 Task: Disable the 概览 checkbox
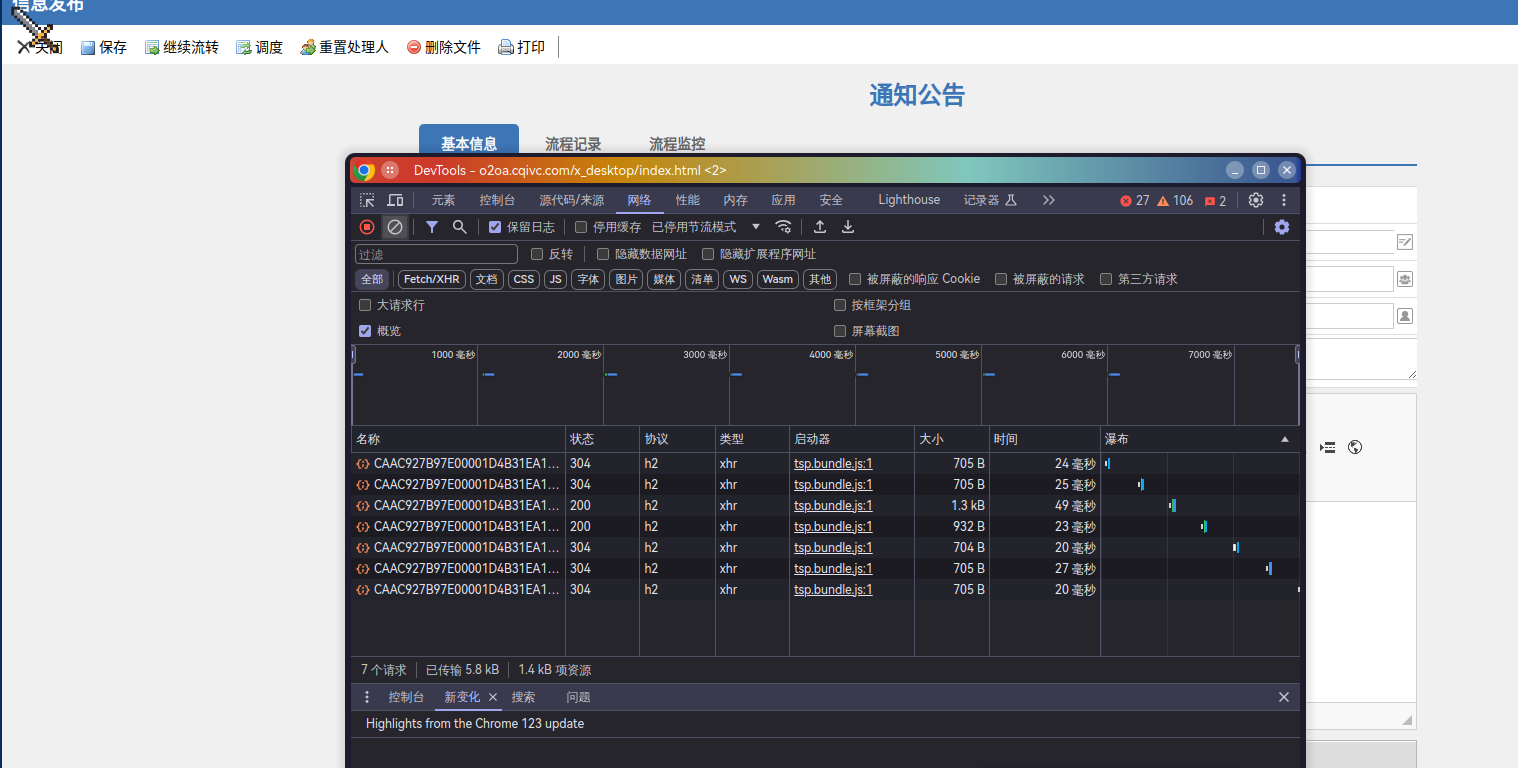365,331
